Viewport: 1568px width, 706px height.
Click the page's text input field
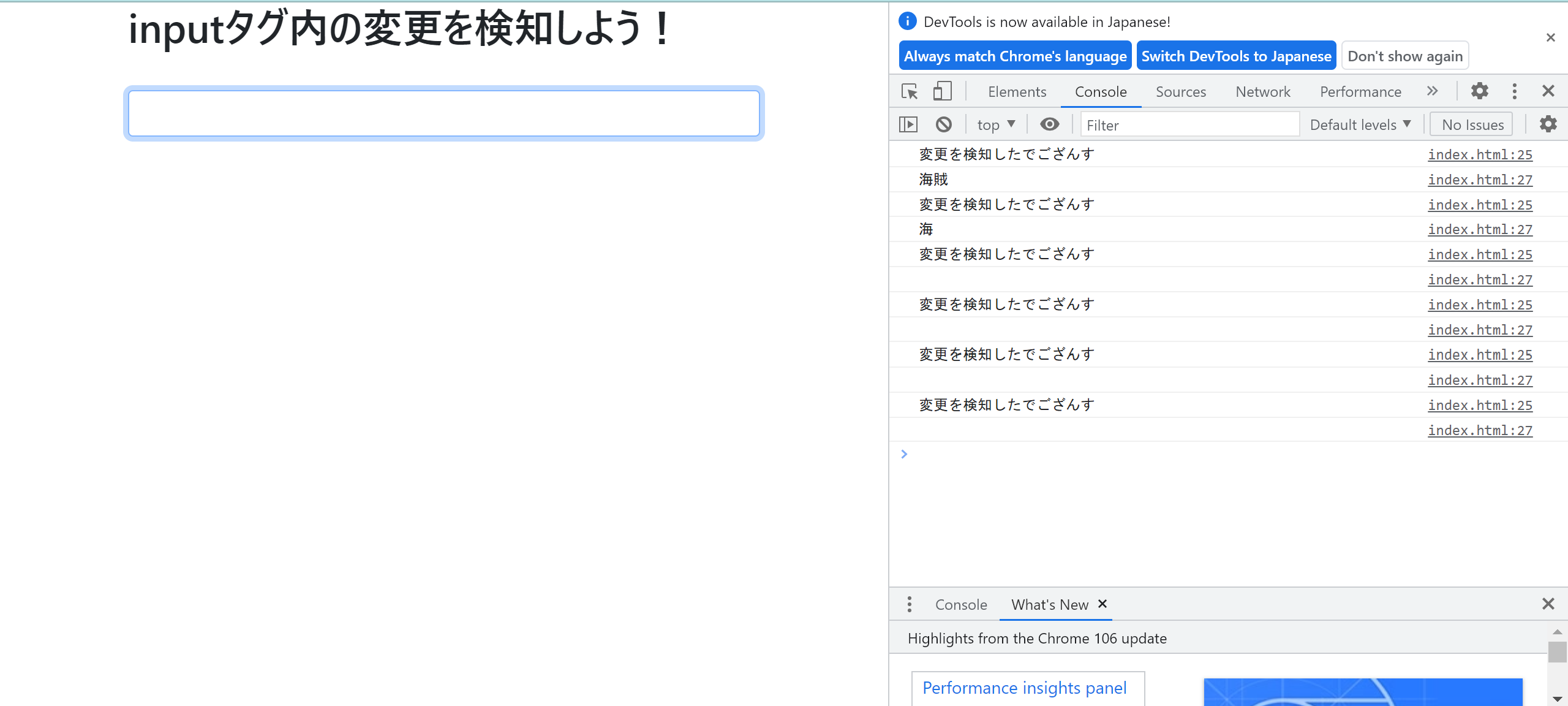(x=443, y=113)
